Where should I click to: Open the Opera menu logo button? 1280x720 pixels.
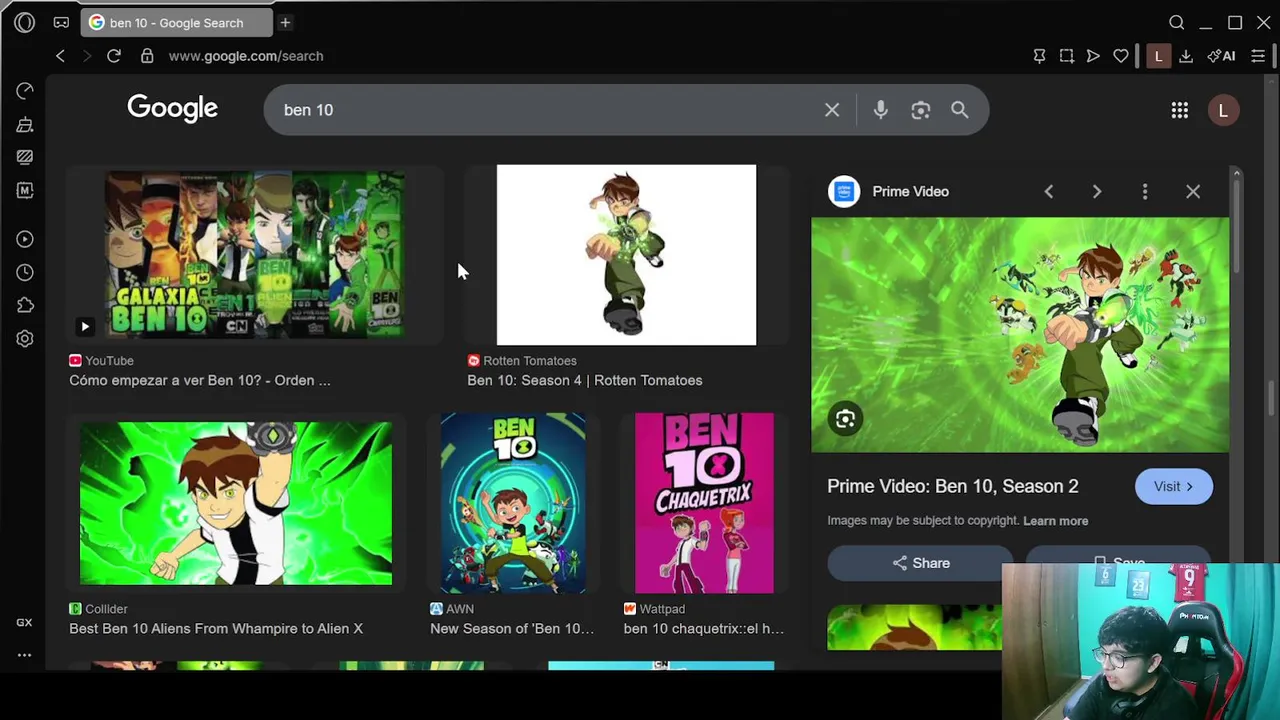point(25,22)
